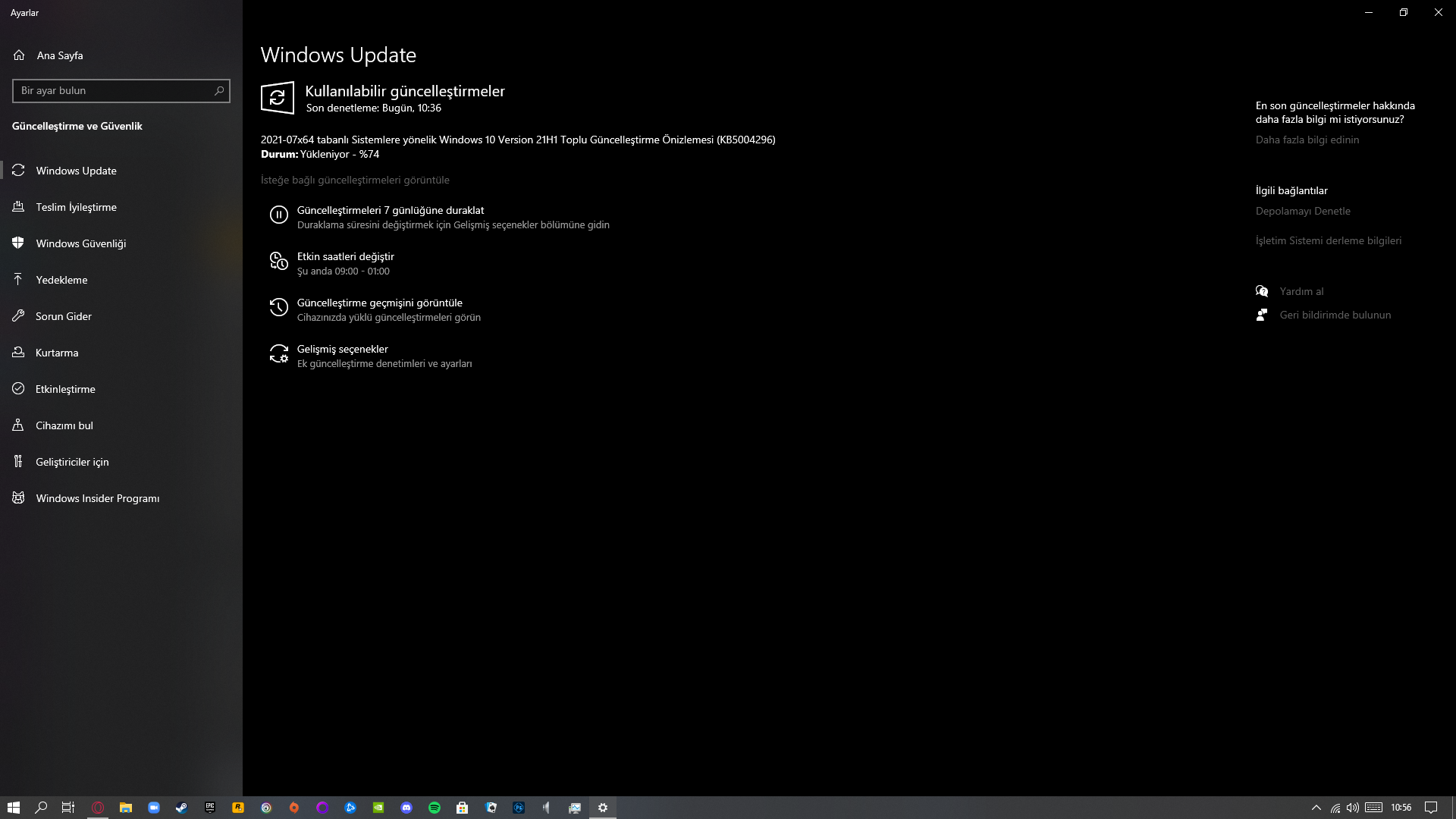1456x819 pixels.
Task: Open the Depolamayı Denetle link
Action: (1302, 211)
